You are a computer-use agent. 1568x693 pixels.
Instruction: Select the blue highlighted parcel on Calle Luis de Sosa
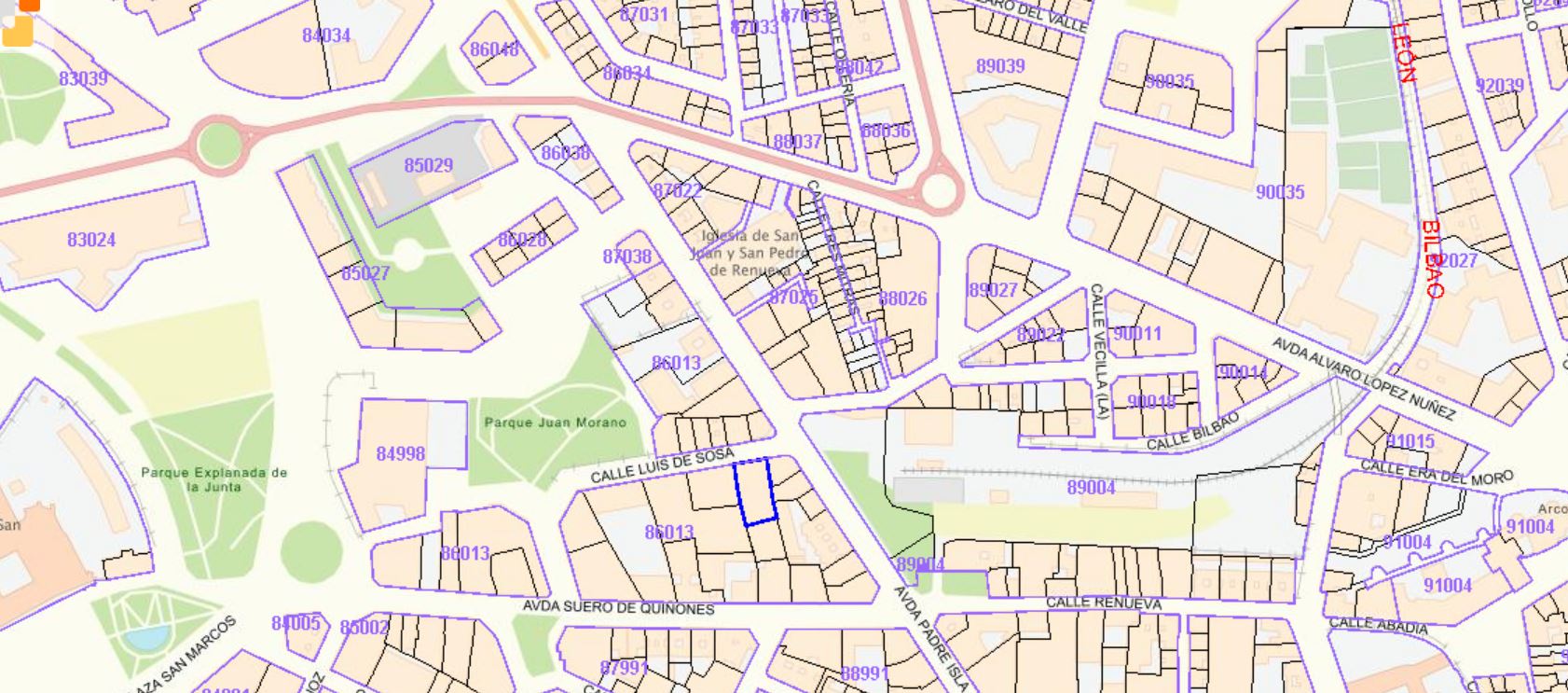click(754, 492)
